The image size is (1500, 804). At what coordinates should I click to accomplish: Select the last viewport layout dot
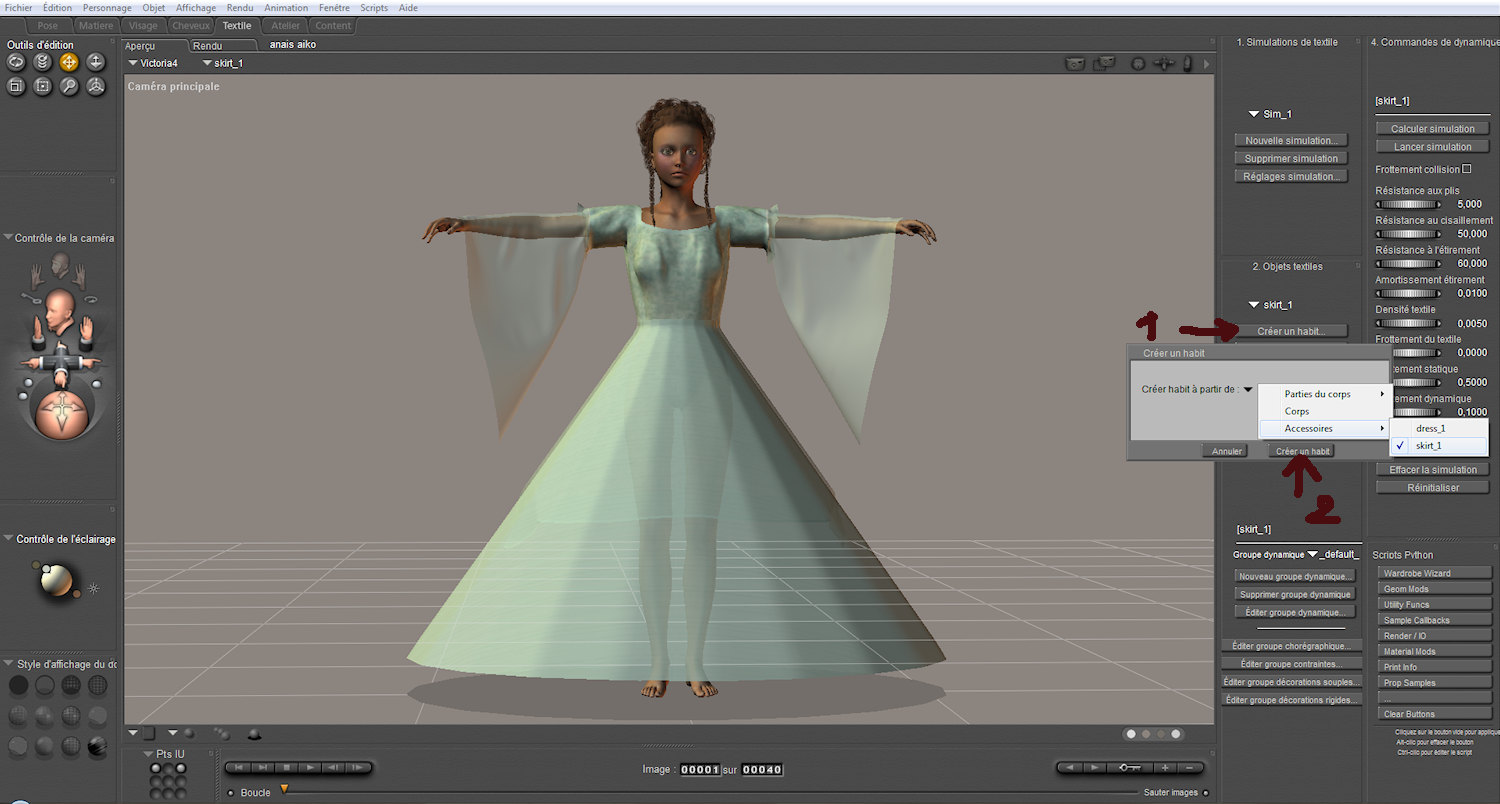[1177, 734]
